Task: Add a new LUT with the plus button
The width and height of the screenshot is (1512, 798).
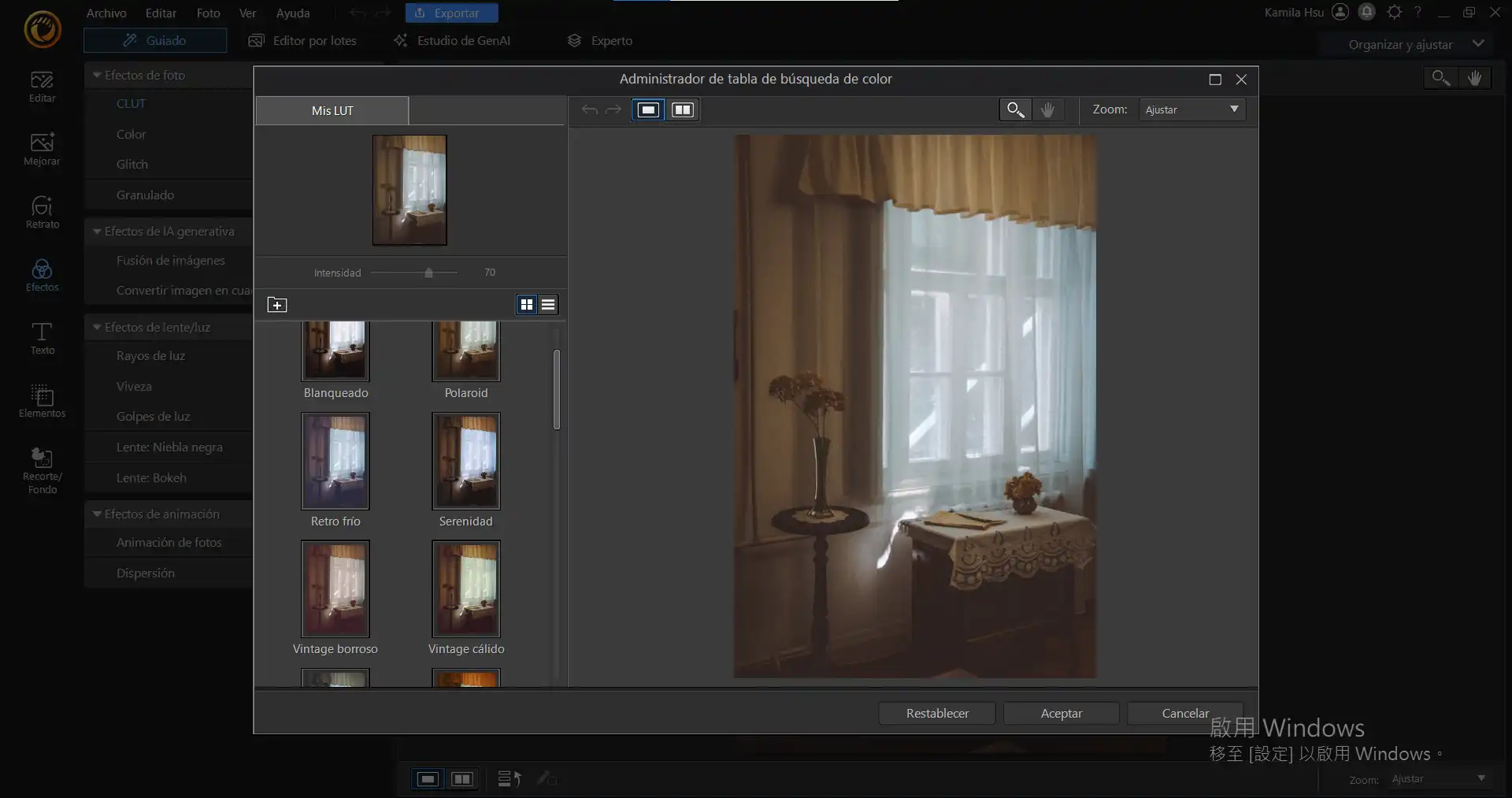Action: (277, 304)
